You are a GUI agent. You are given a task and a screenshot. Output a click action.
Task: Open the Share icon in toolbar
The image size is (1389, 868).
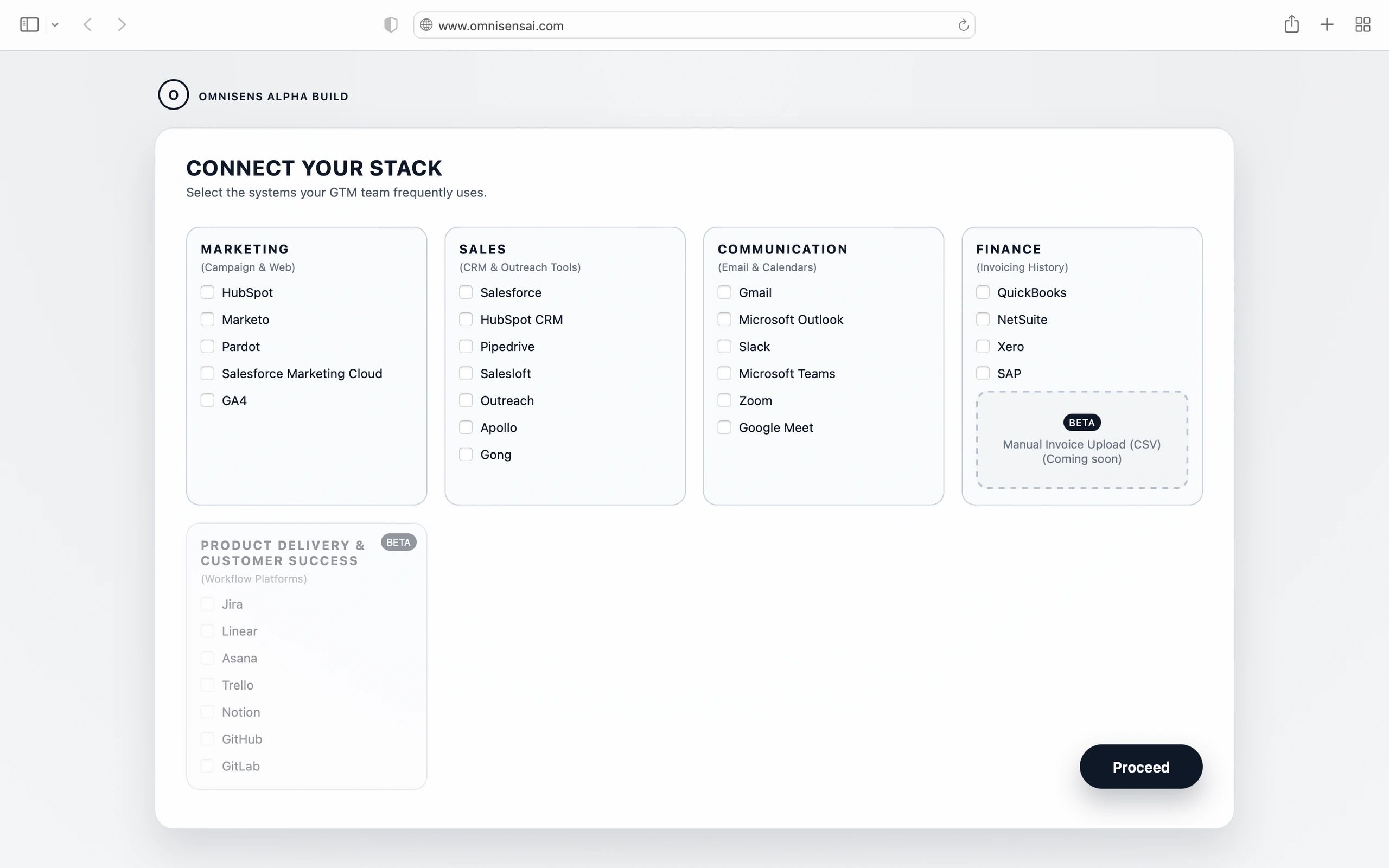[x=1291, y=24]
